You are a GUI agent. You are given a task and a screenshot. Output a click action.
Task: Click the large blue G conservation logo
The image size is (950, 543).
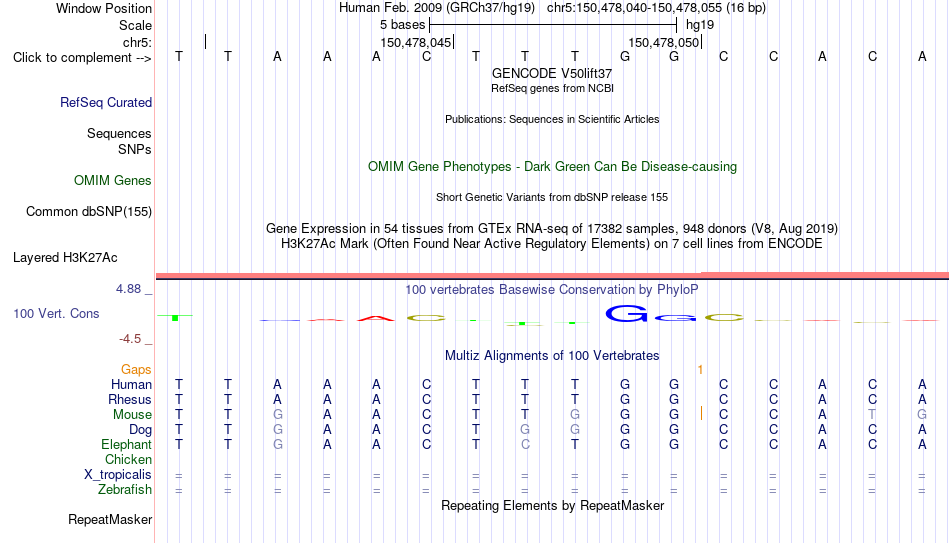tap(626, 313)
